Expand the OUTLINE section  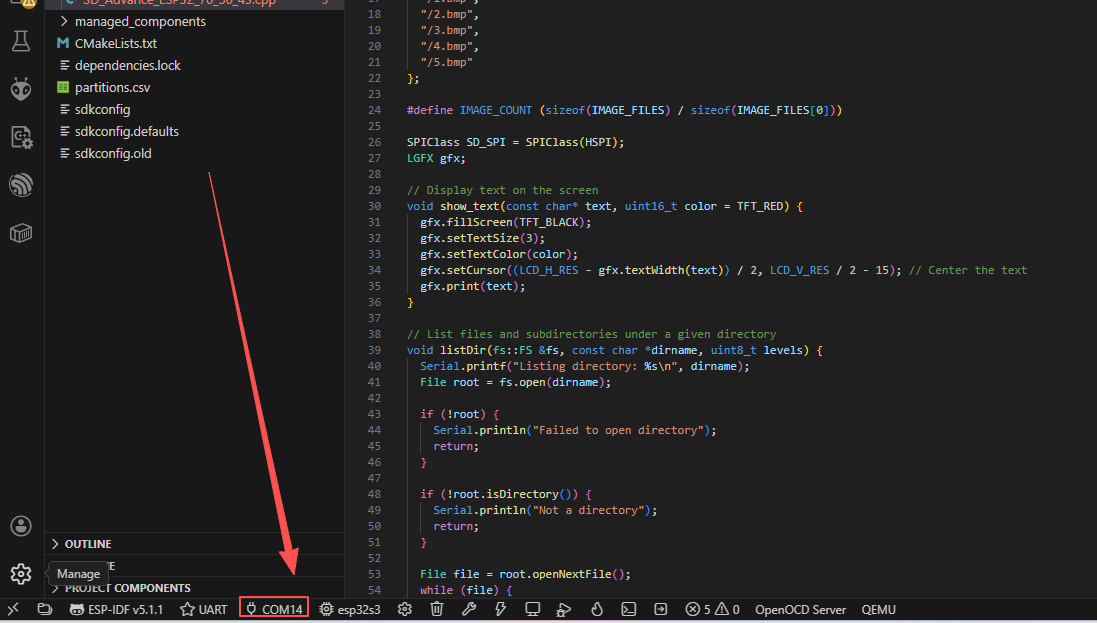88,544
